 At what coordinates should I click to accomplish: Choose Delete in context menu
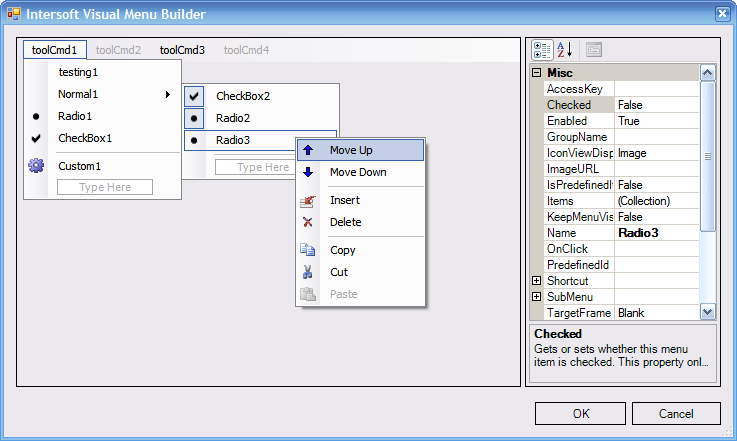[x=361, y=222]
